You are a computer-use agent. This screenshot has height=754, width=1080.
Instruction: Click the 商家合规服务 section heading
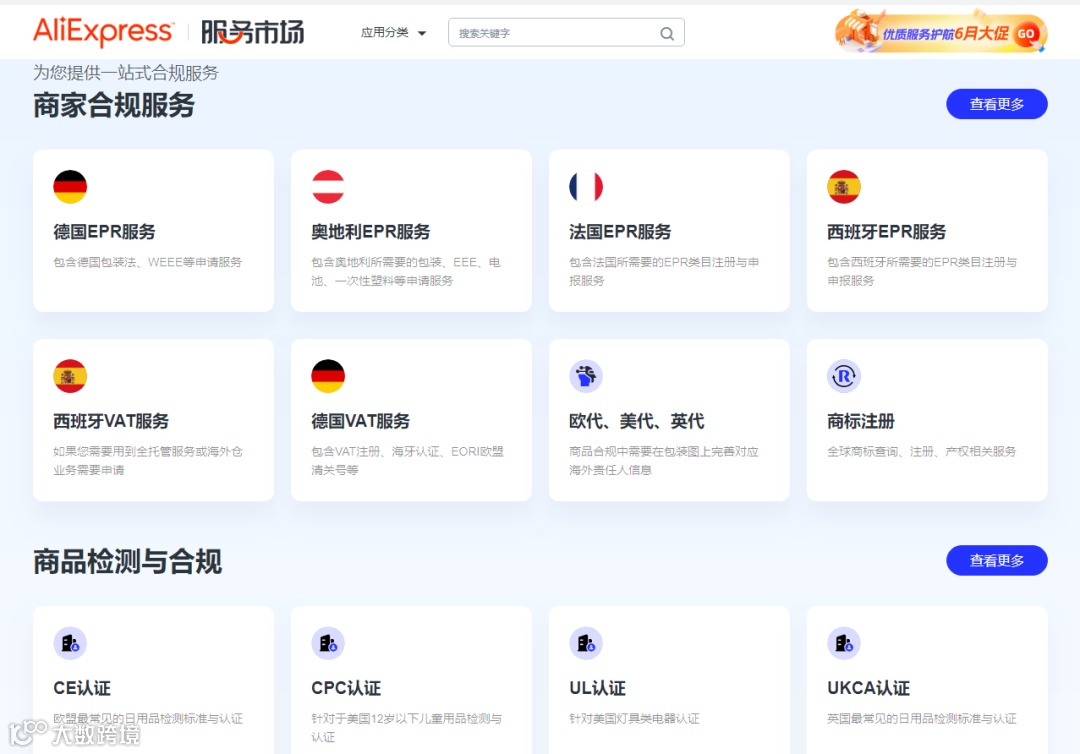point(114,105)
